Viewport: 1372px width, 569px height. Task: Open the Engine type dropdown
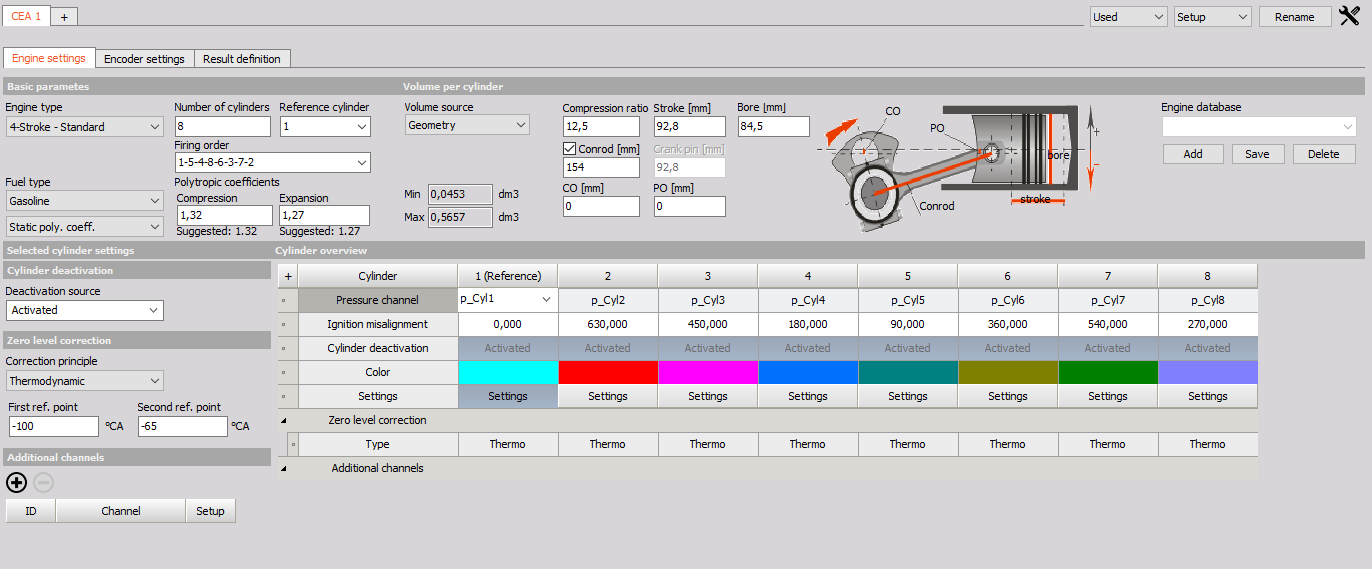(x=85, y=127)
